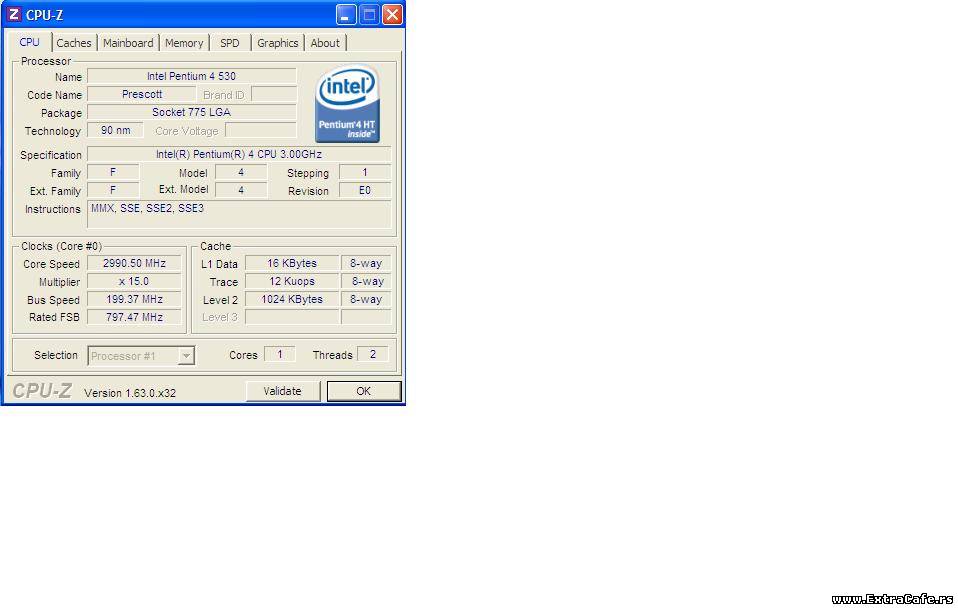Switch to the Caches tab
This screenshot has width=958, height=609.
[74, 43]
